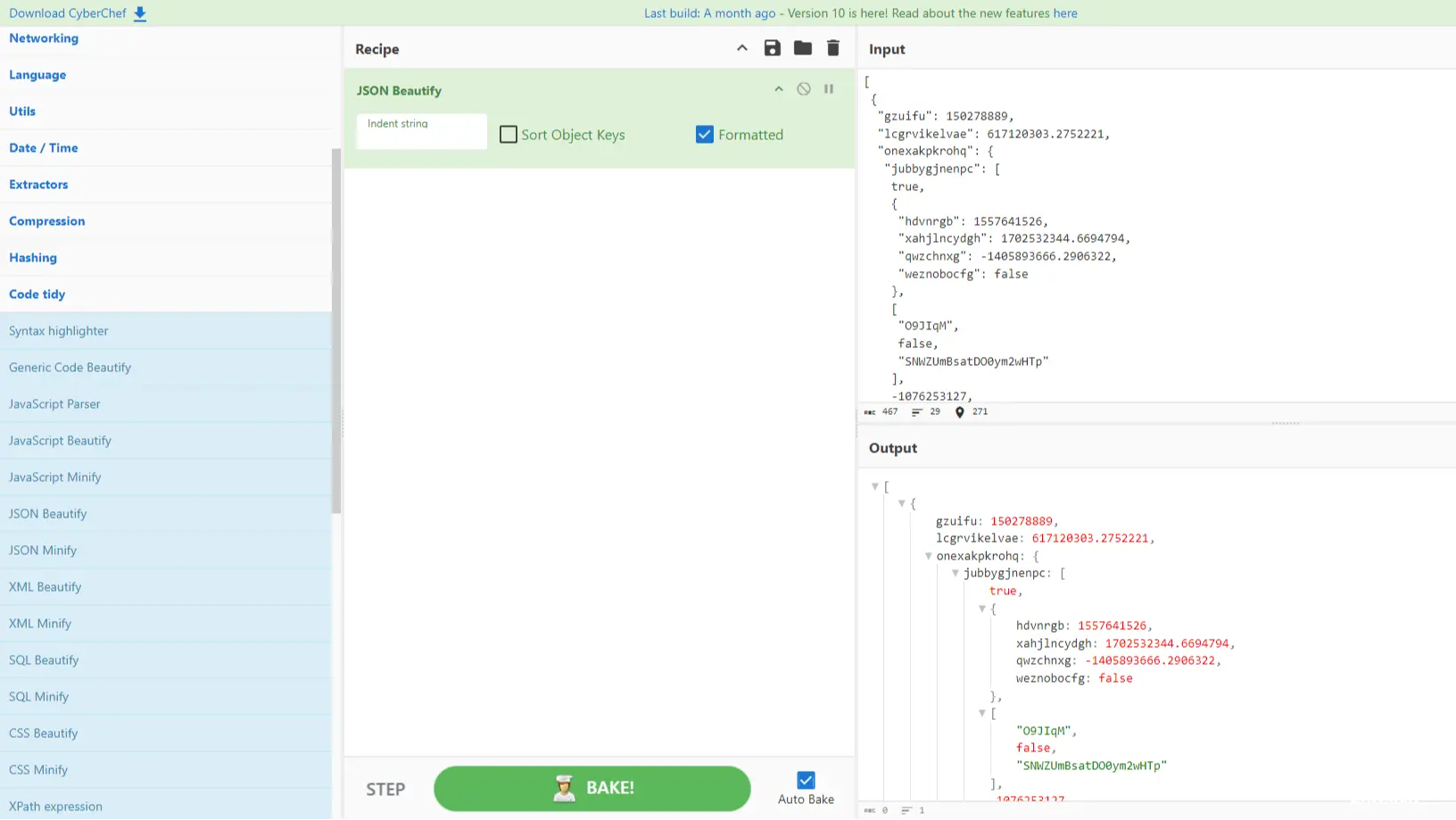Select the SQL Minify operation
Screen dimensions: 1456x820
166,697
